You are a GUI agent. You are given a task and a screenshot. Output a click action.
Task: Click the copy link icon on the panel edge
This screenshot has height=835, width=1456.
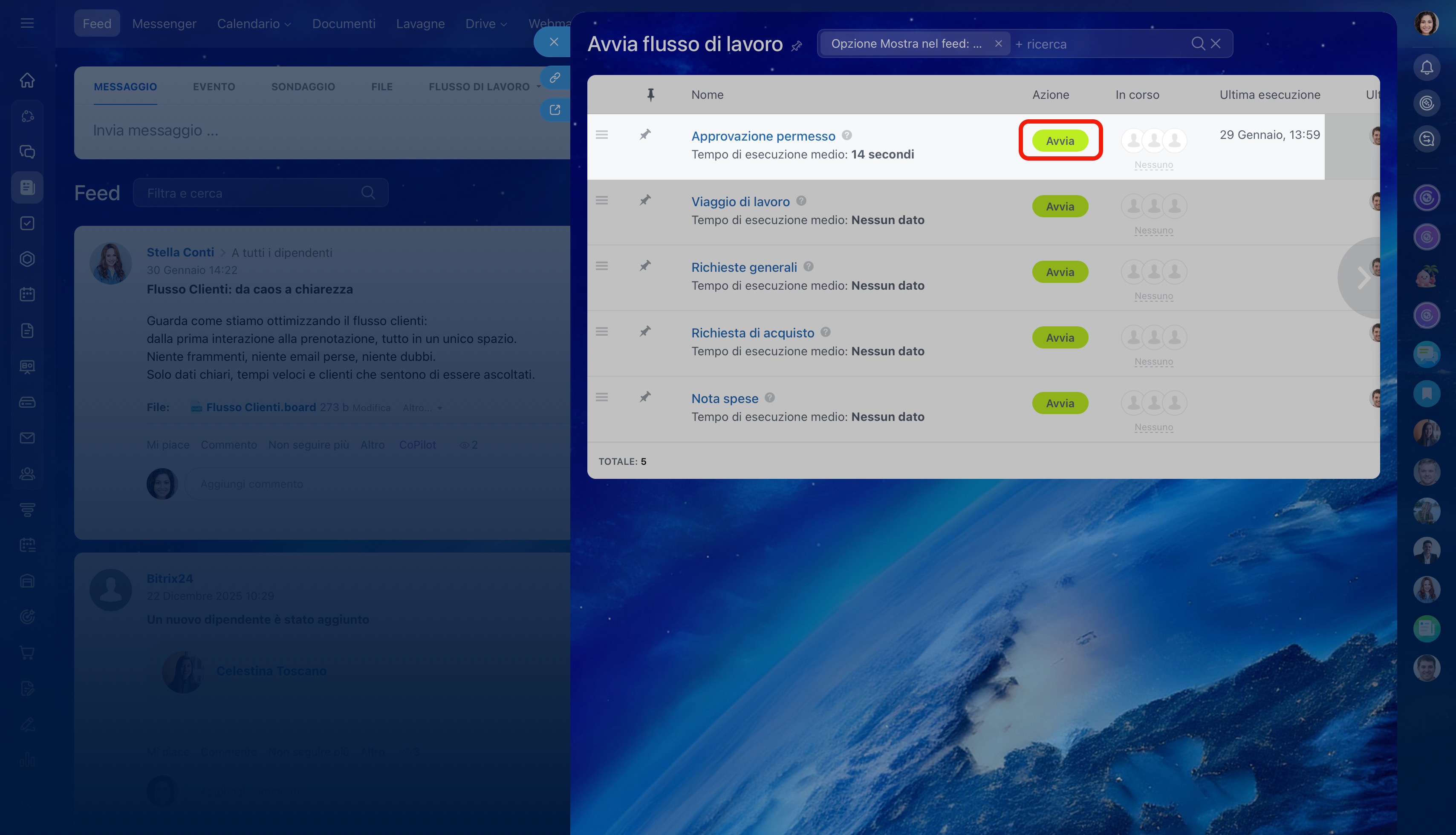[554, 78]
